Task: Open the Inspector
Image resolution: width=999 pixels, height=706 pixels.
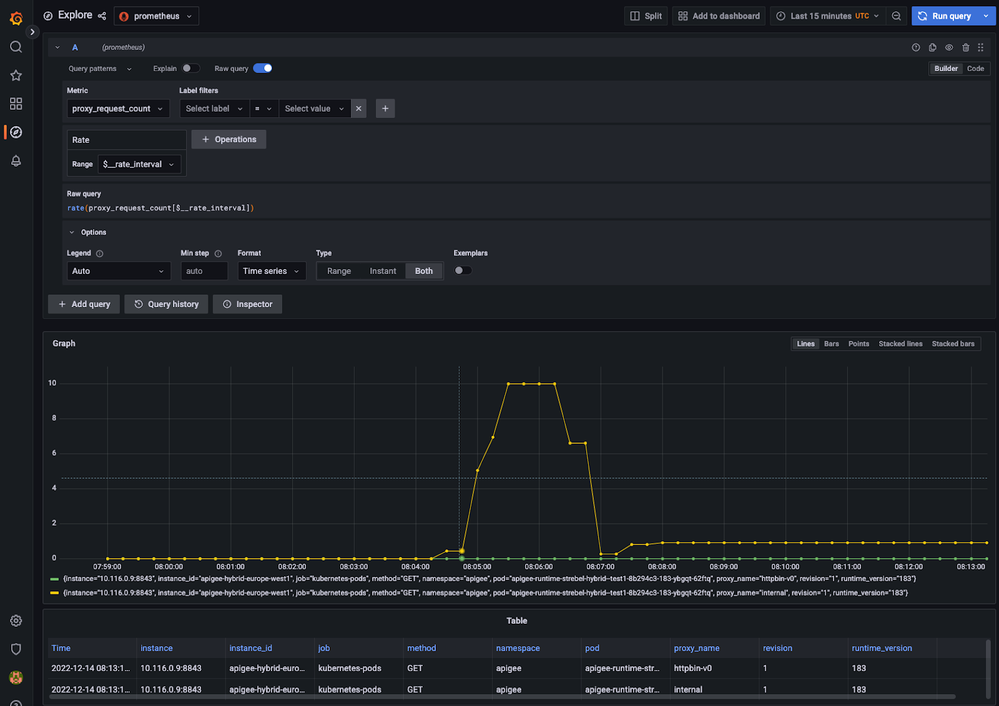Action: [x=247, y=304]
